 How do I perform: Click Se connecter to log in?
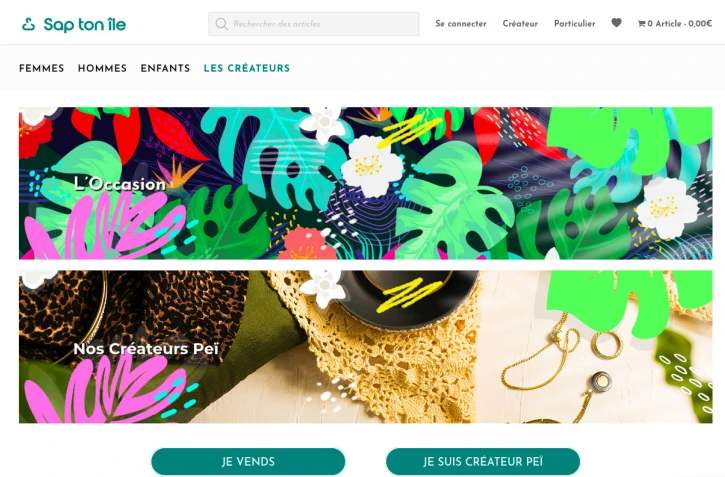[461, 24]
